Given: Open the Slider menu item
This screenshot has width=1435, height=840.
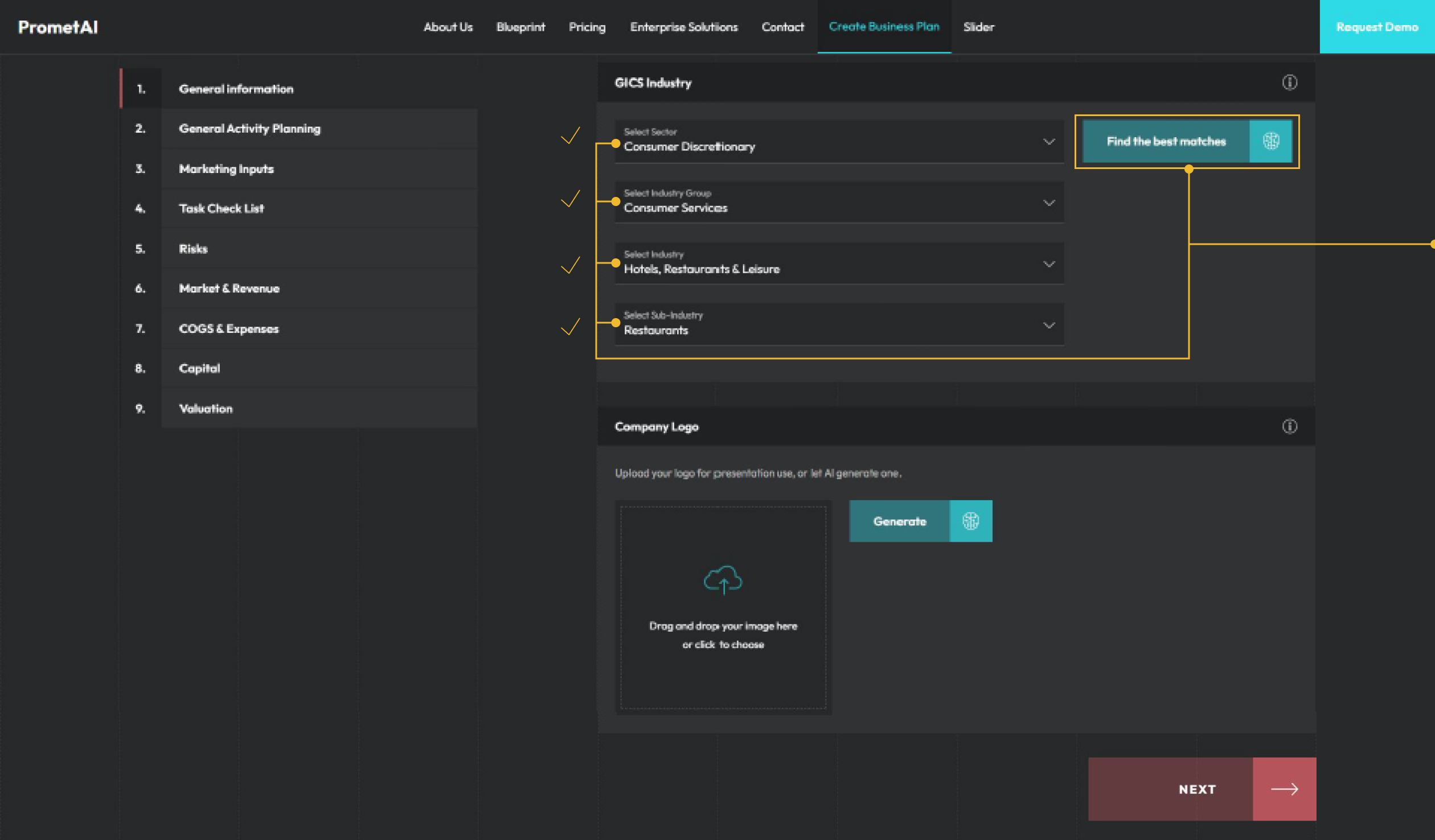Looking at the screenshot, I should [978, 27].
